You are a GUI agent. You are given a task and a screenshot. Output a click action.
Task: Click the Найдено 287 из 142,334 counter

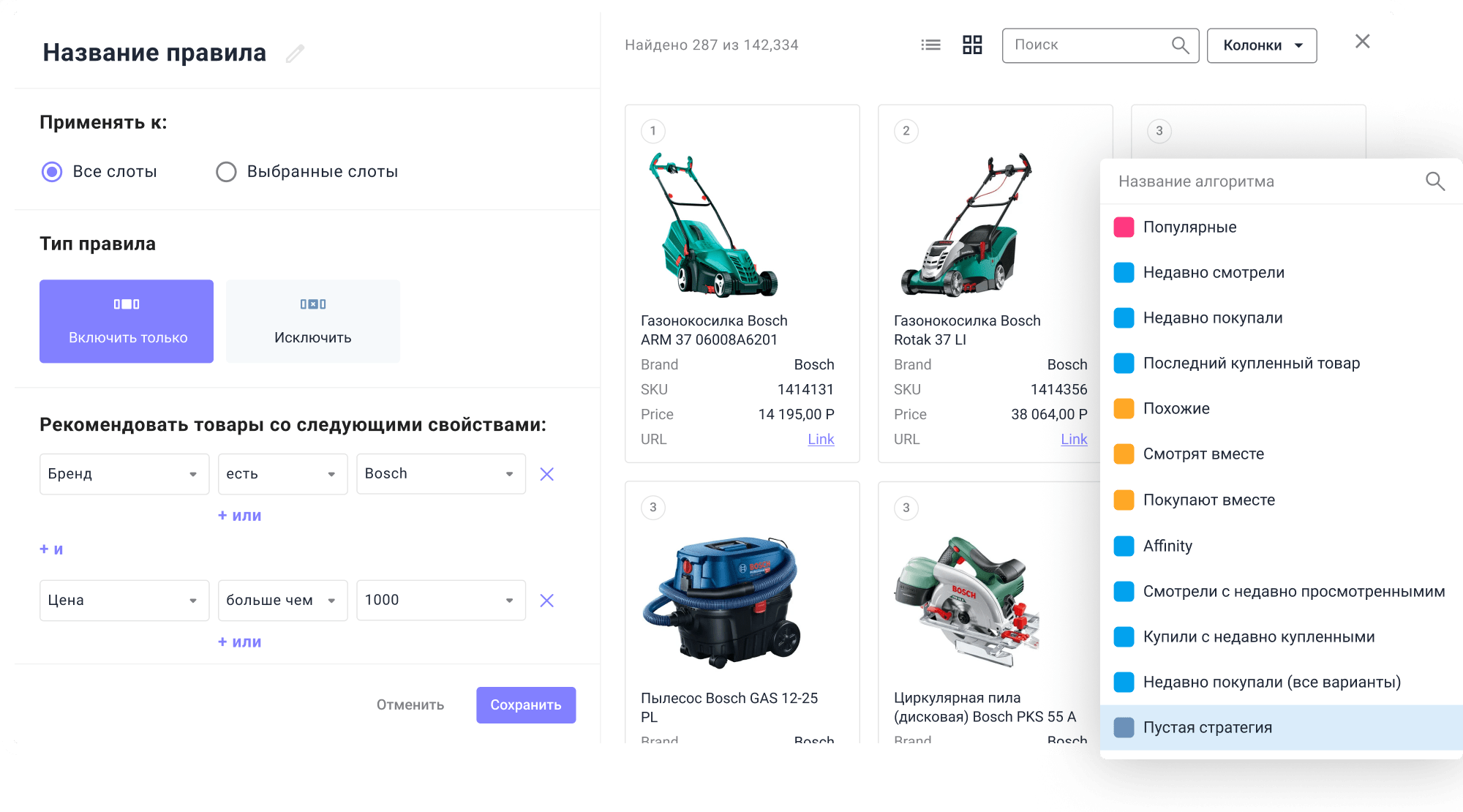(x=712, y=45)
